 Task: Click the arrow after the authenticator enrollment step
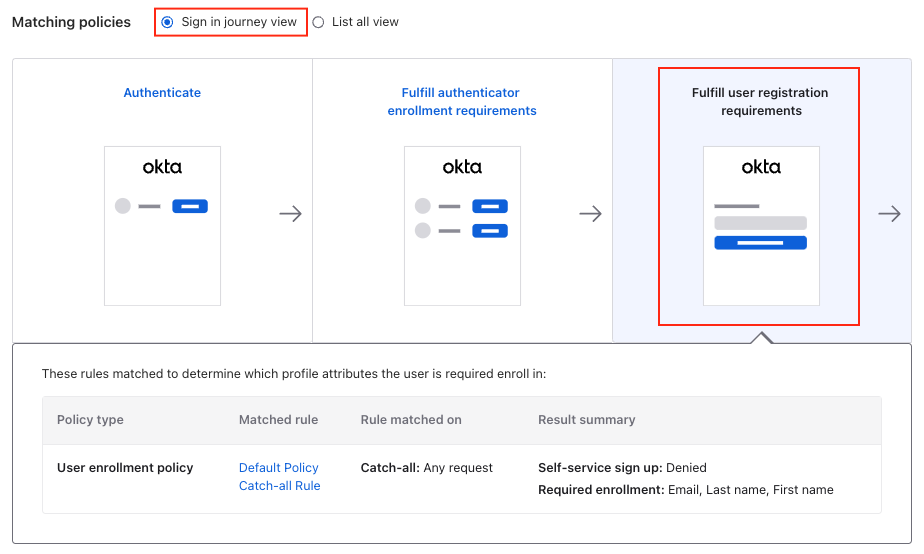tap(590, 214)
